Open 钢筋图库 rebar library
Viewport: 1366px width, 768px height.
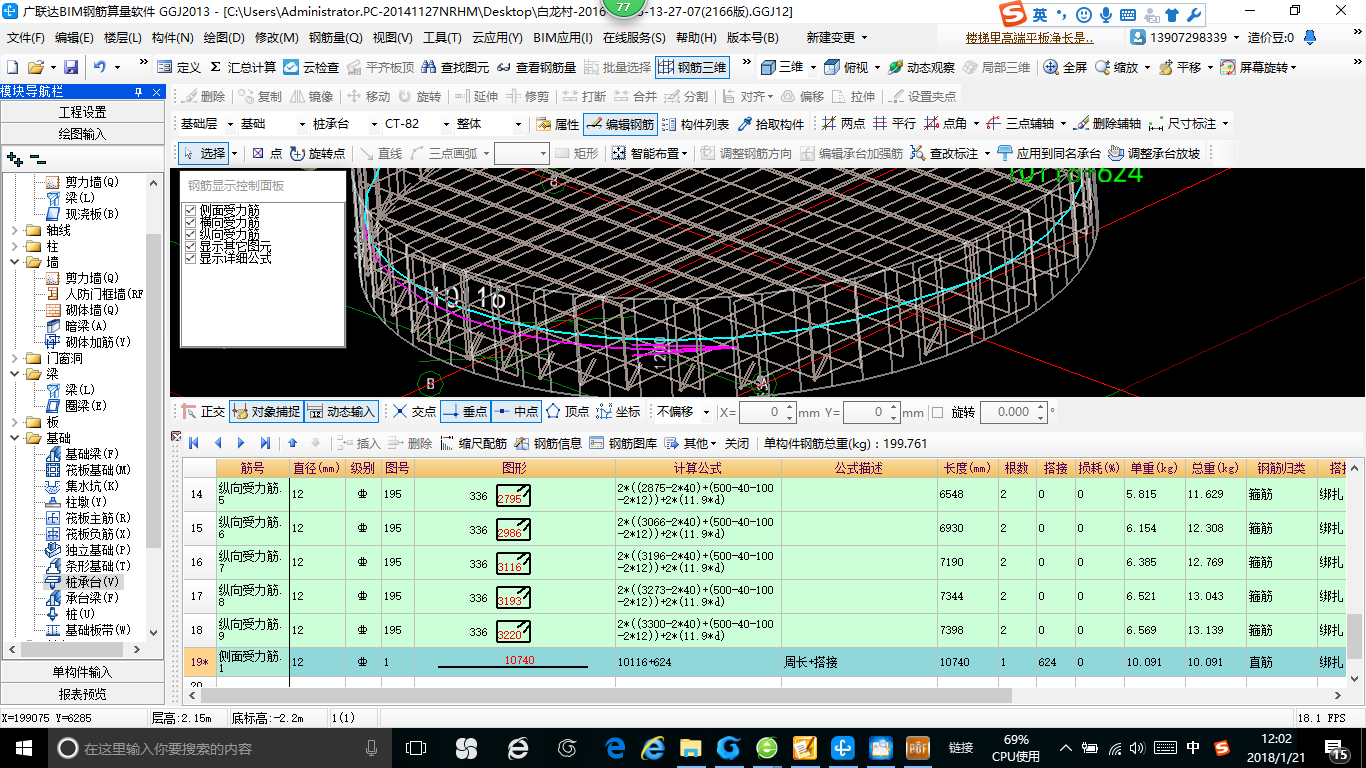(x=624, y=443)
